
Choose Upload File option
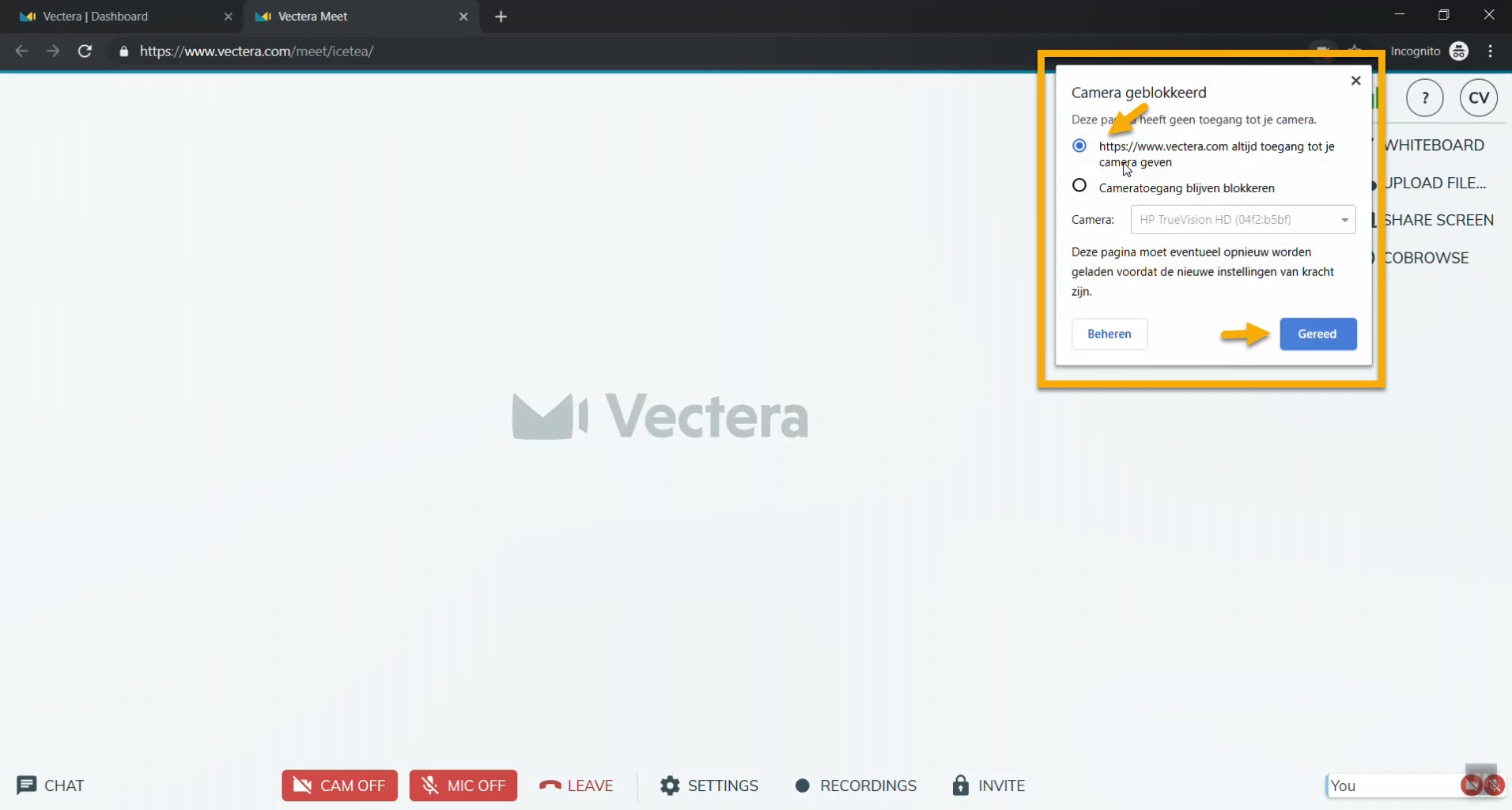(1435, 184)
